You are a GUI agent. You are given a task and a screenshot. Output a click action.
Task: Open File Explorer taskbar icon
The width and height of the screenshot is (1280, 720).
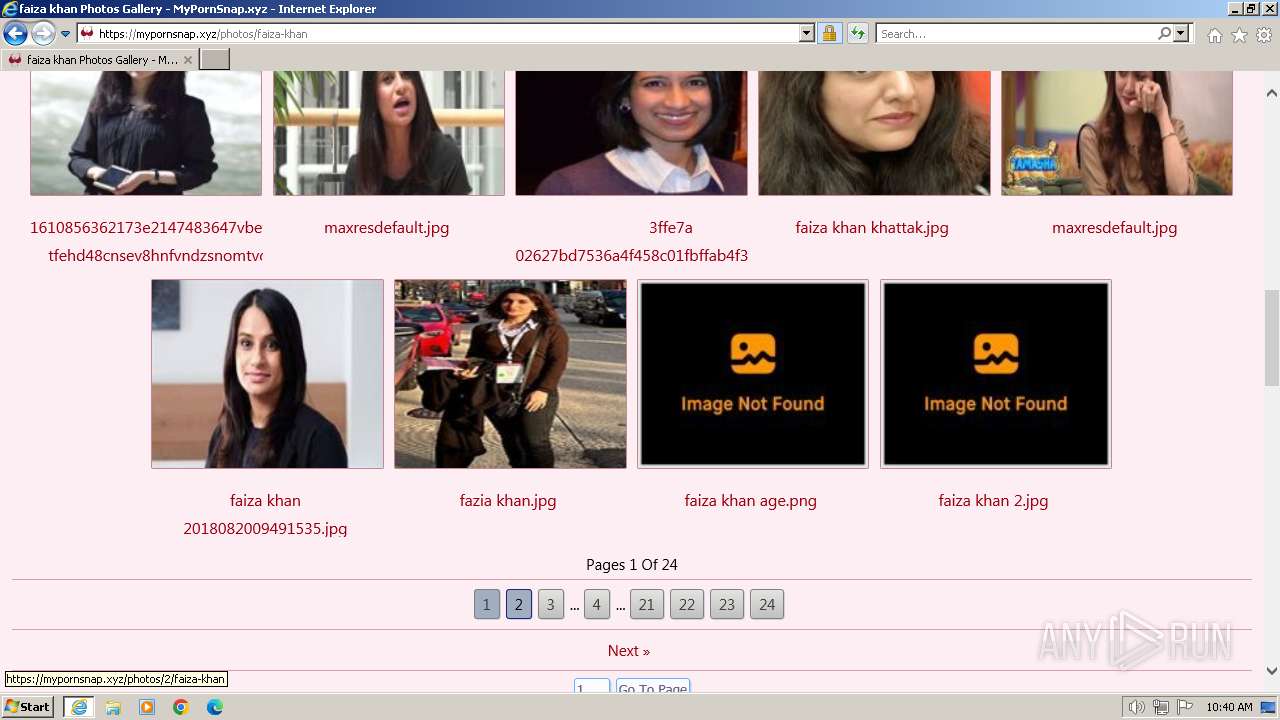pyautogui.click(x=113, y=707)
